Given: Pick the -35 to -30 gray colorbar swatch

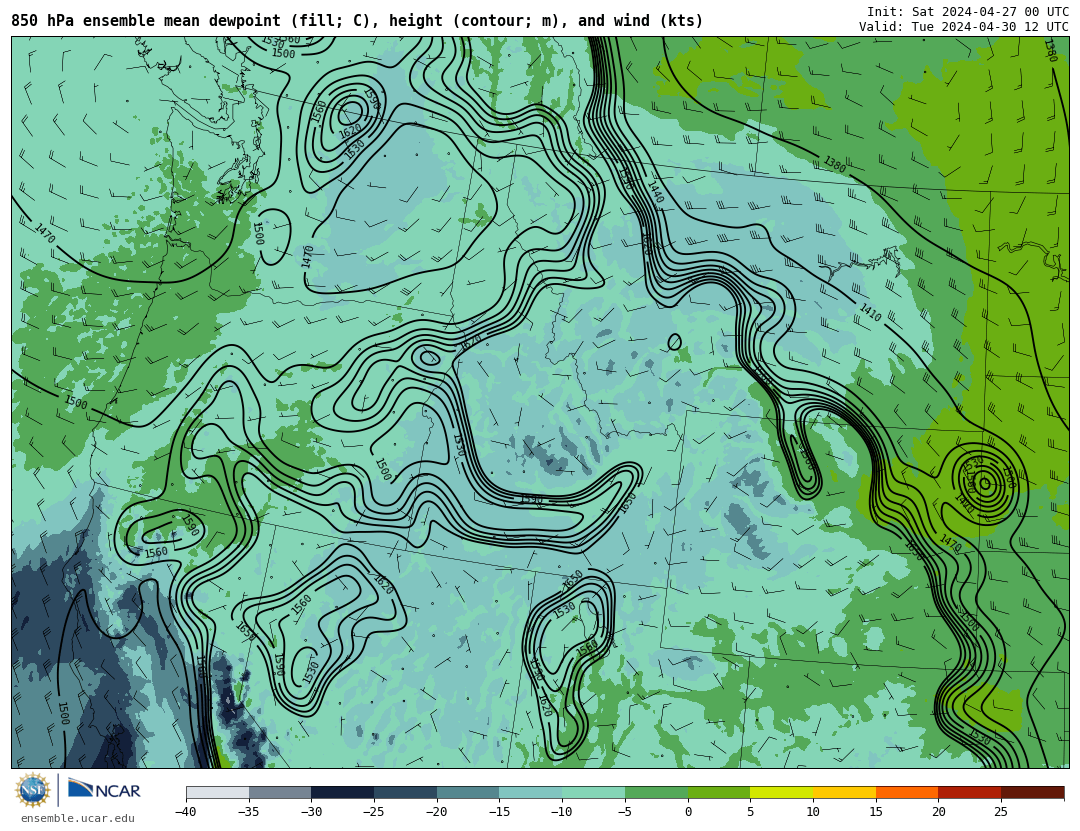Looking at the screenshot, I should (x=280, y=792).
